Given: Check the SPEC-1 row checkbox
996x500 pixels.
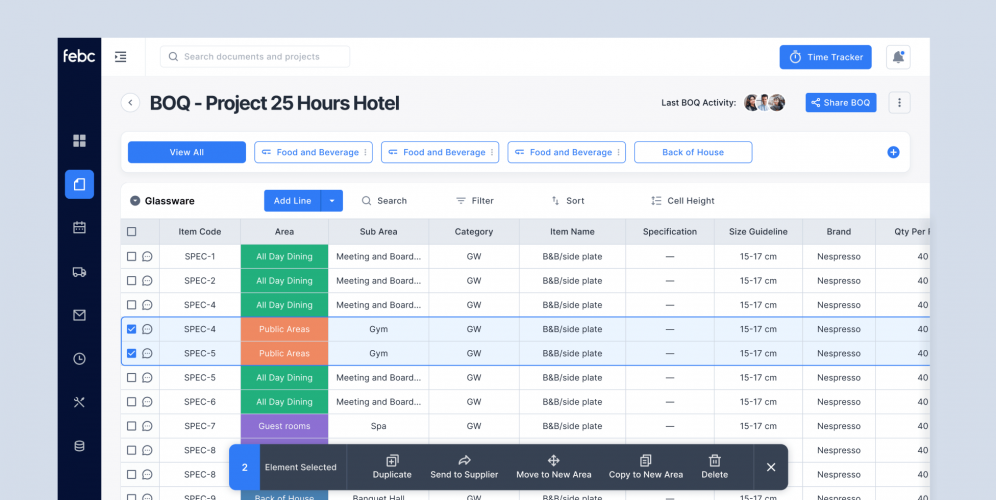Looking at the screenshot, I should pyautogui.click(x=131, y=257).
